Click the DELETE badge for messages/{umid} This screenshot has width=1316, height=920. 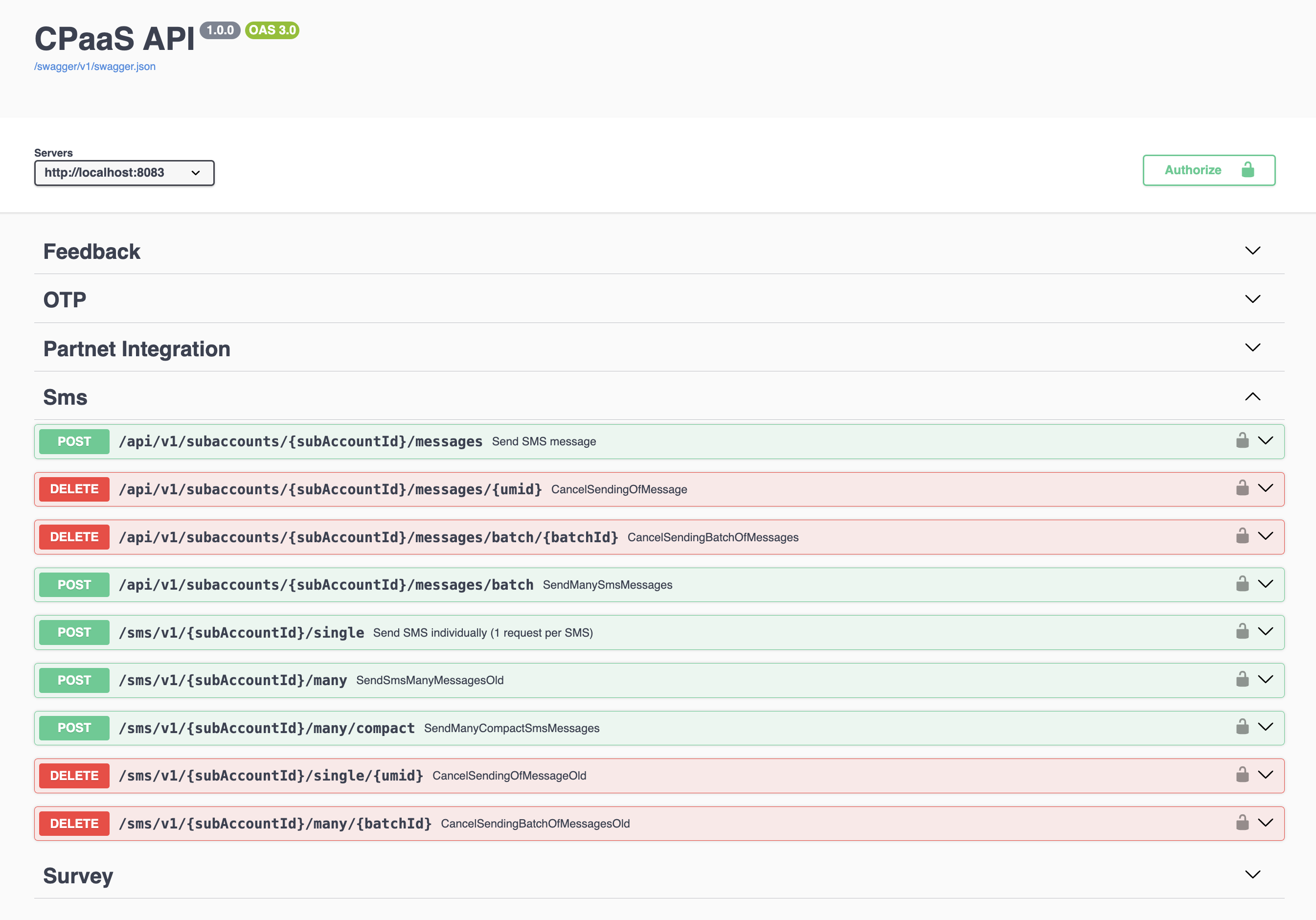(x=74, y=489)
